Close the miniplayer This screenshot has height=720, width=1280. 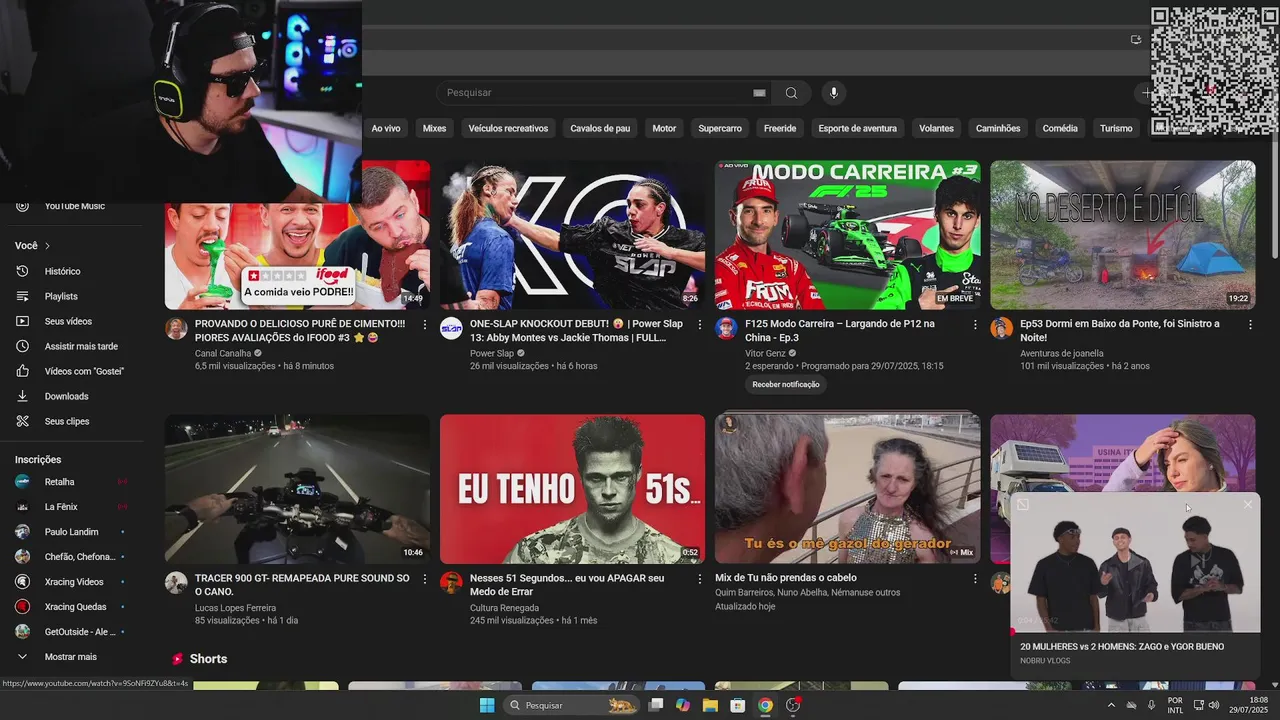coord(1247,505)
